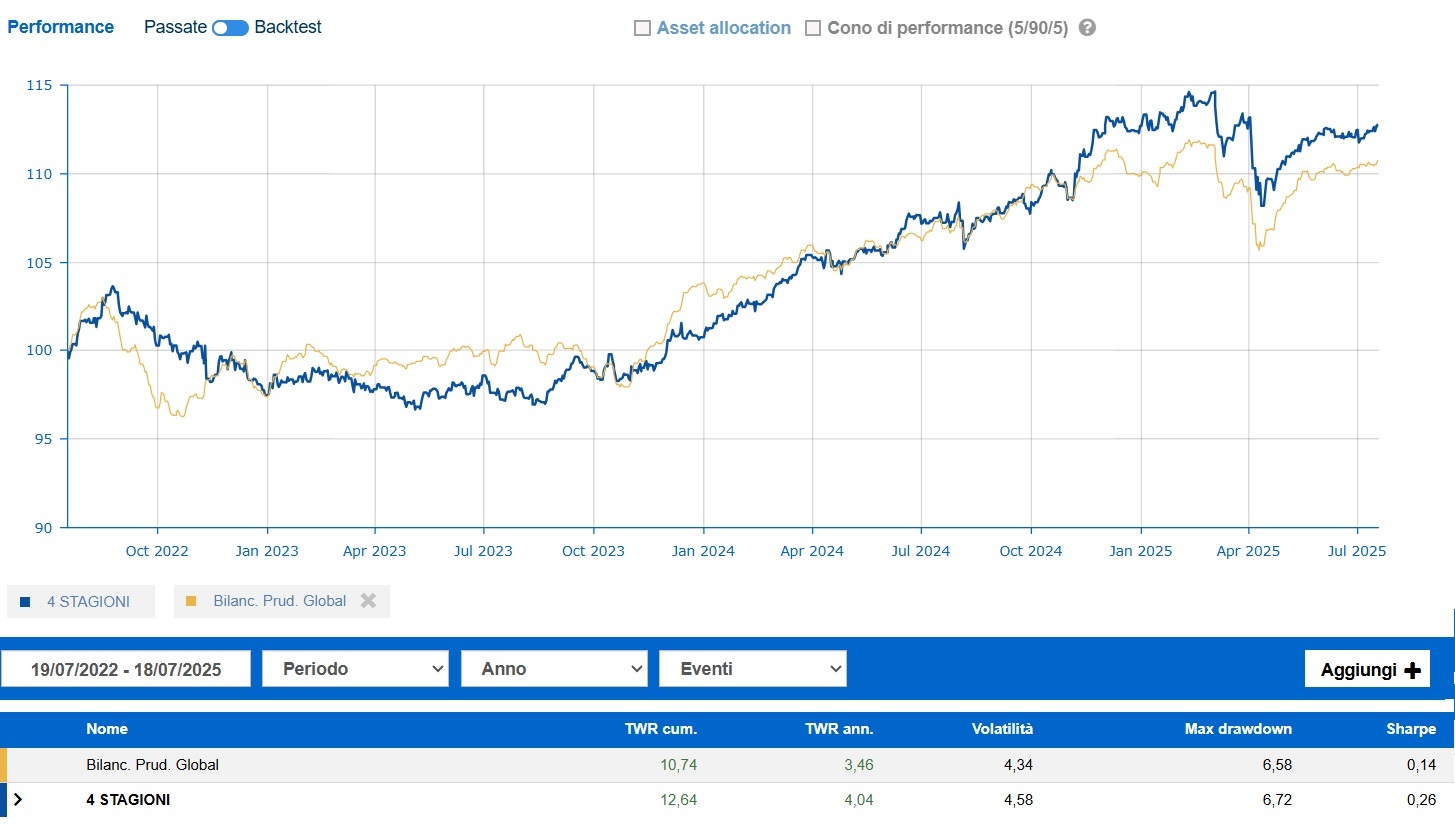The height and width of the screenshot is (838, 1455).
Task: Open the Periodo dropdown
Action: [x=355, y=669]
